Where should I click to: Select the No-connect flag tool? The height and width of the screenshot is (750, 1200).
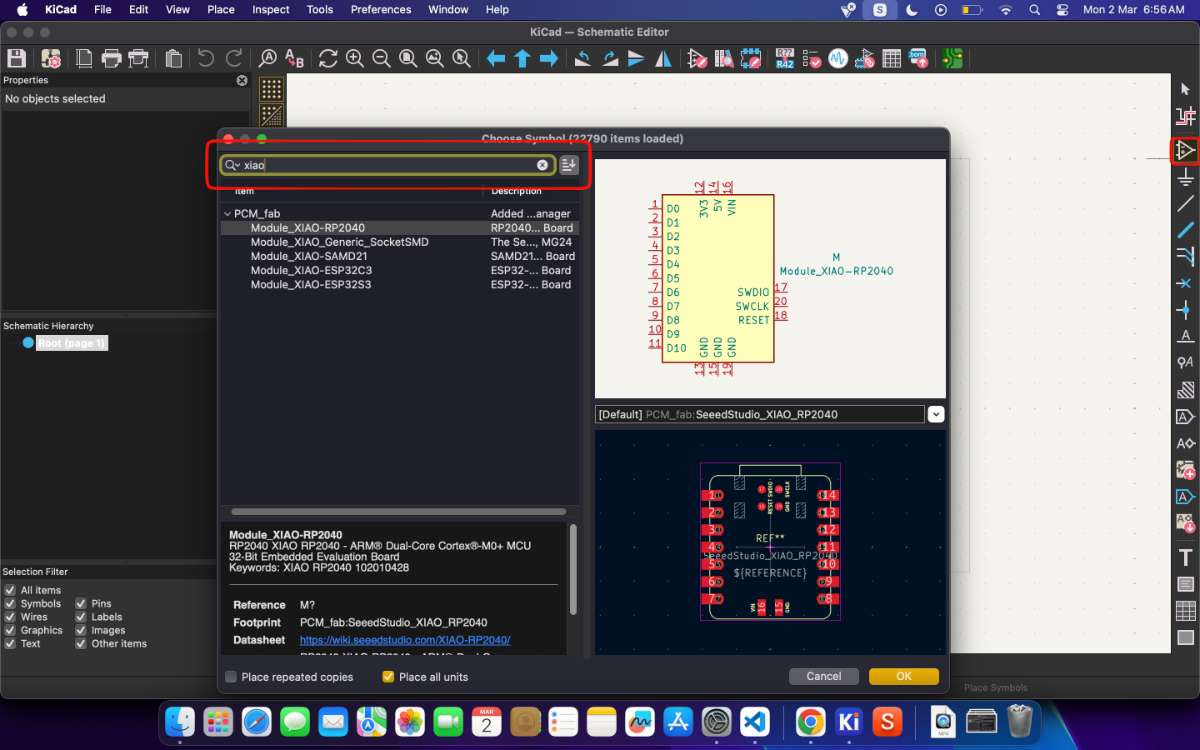(1186, 284)
